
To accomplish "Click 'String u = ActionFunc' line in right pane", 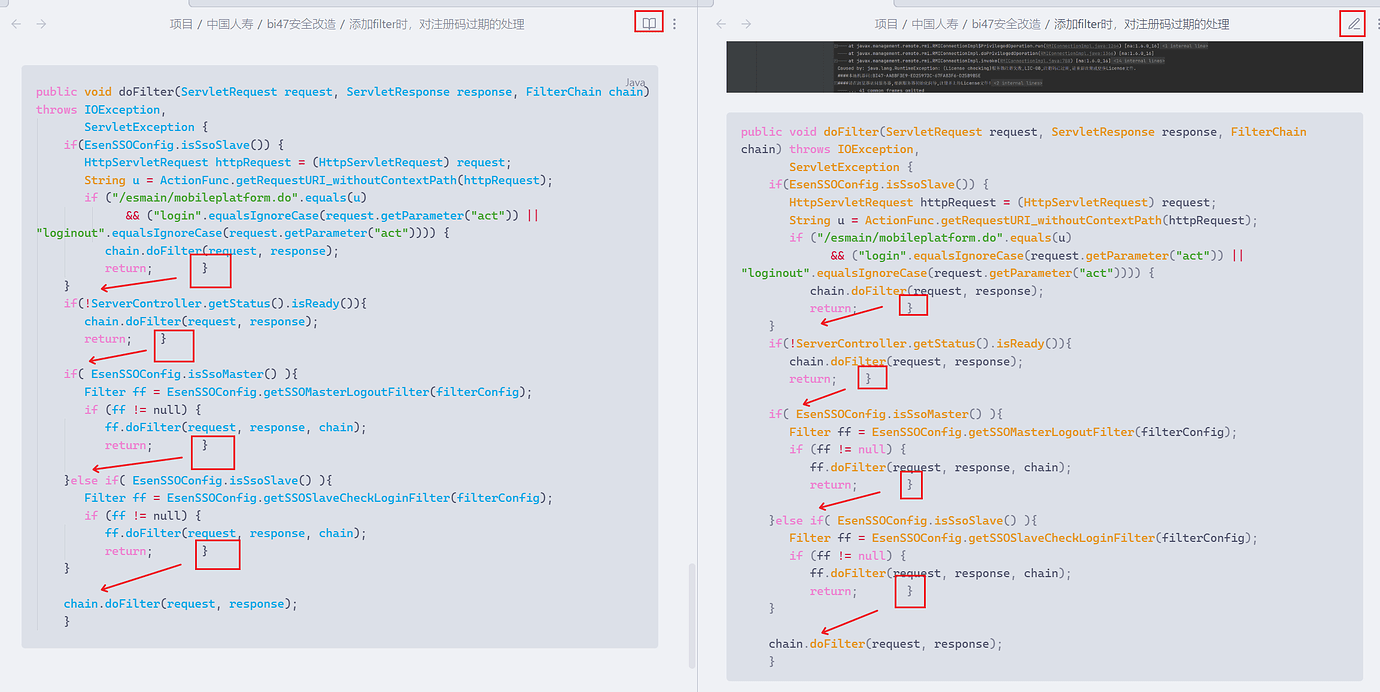I will (1023, 220).
